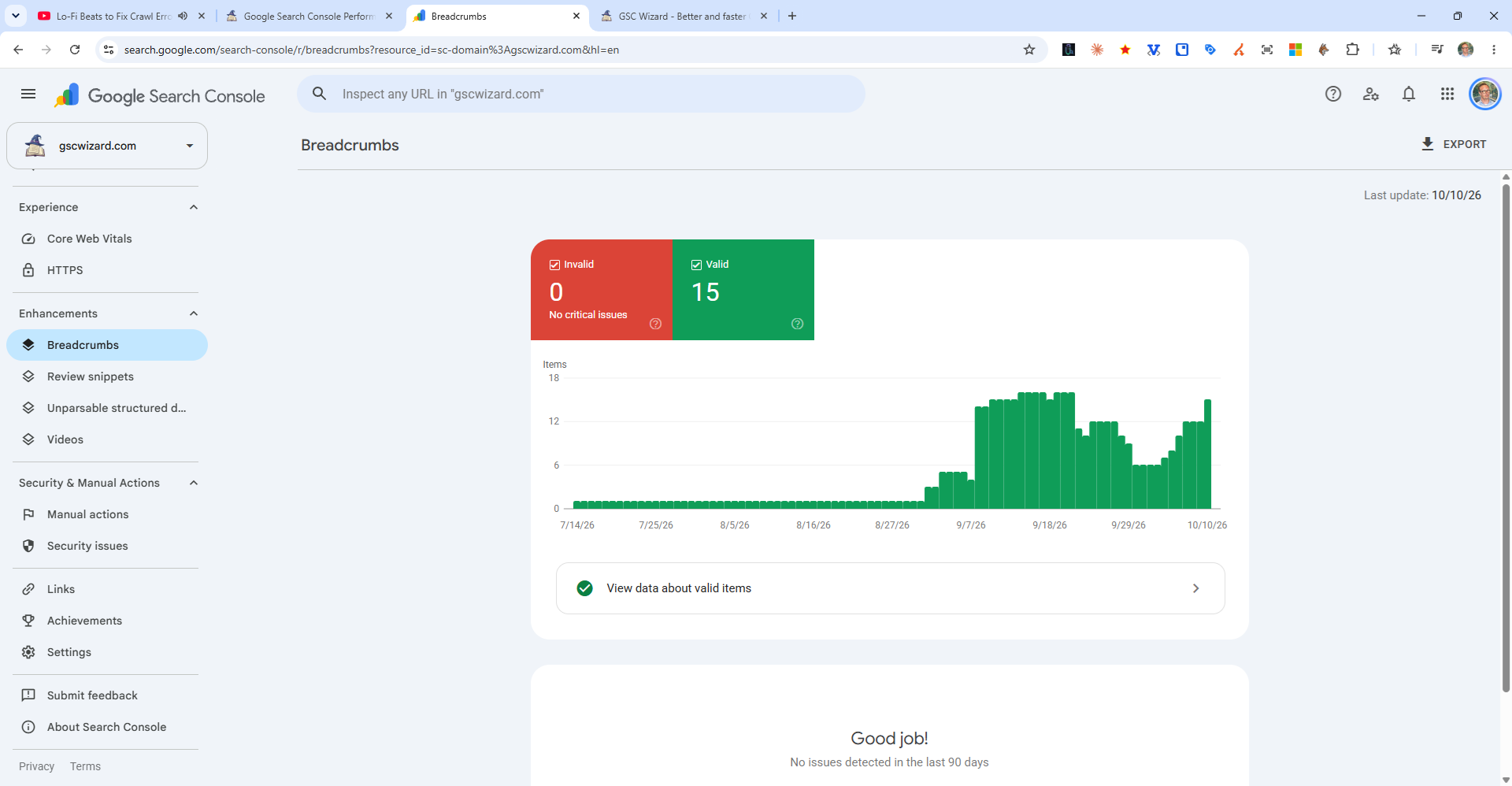Viewport: 1512px width, 786px height.
Task: Click the page vertical scrollbar
Action: coord(1506,437)
